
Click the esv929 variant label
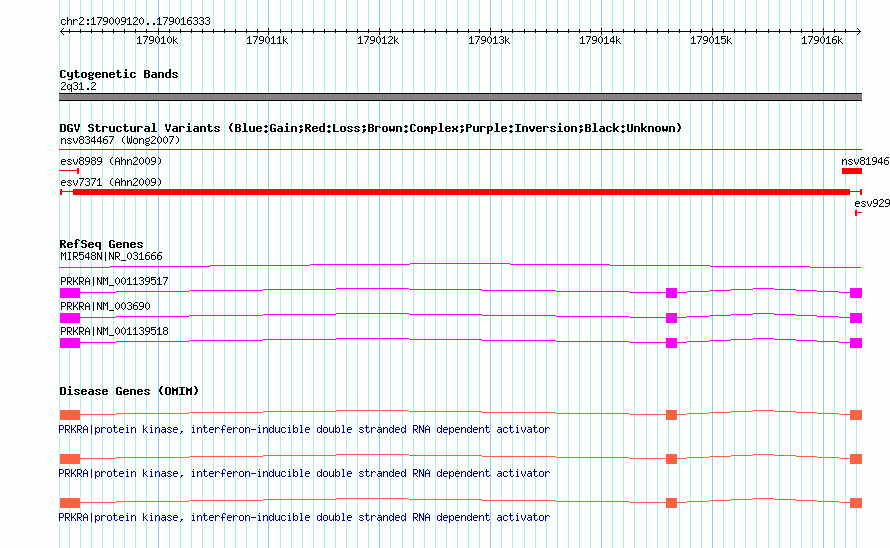pyautogui.click(x=872, y=203)
